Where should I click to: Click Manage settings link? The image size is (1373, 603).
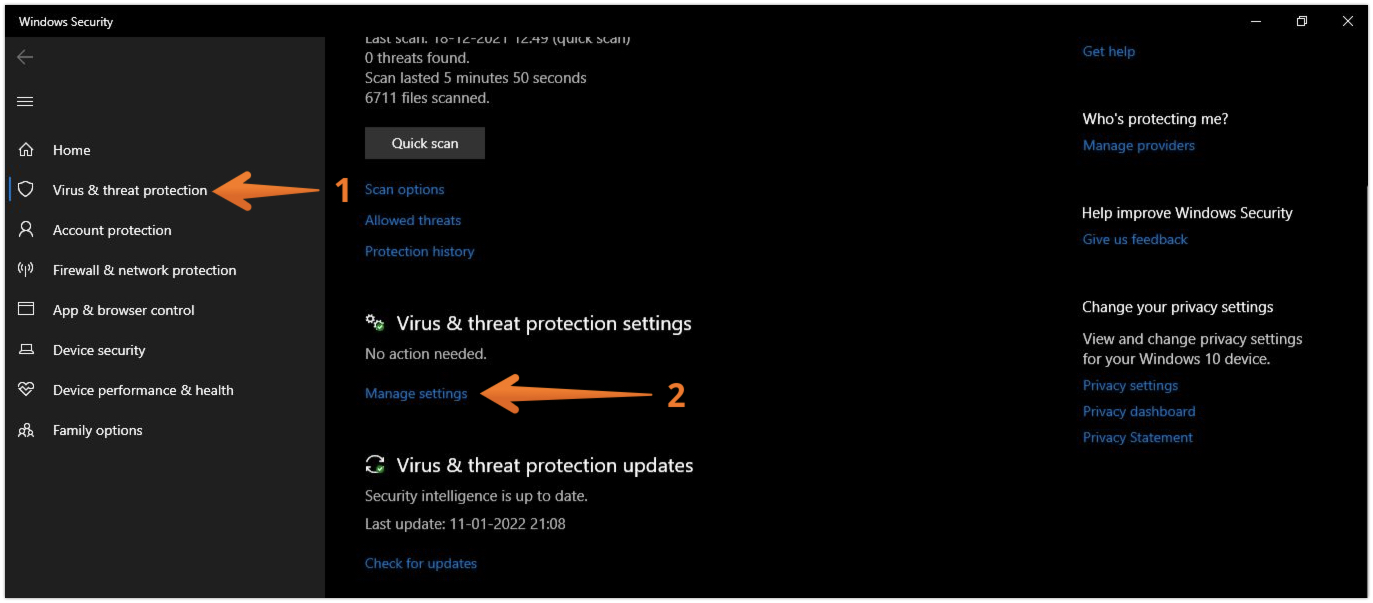[x=416, y=393]
